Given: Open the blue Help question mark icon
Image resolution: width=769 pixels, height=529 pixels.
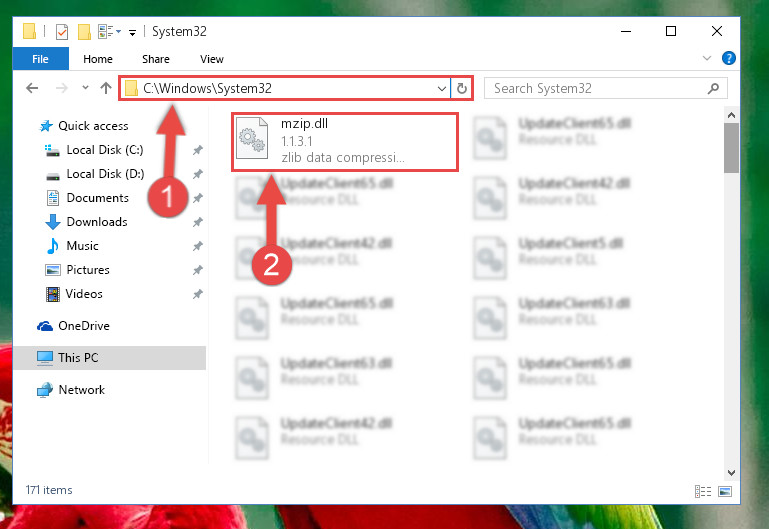Looking at the screenshot, I should 728,58.
